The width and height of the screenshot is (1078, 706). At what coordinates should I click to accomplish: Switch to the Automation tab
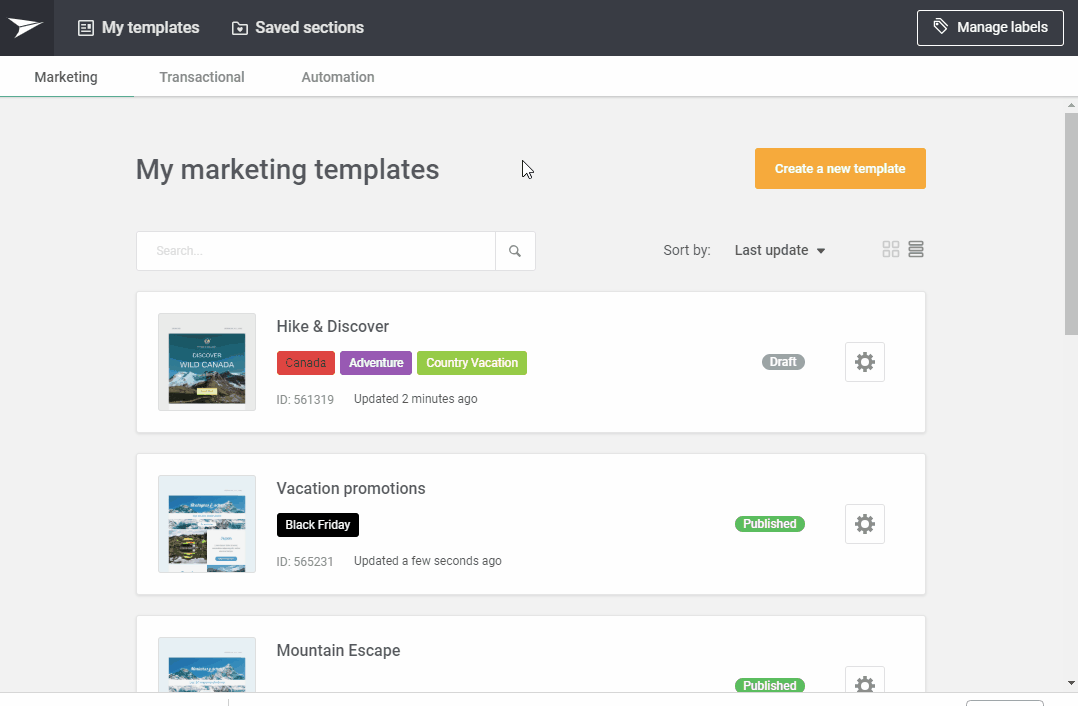[x=338, y=77]
